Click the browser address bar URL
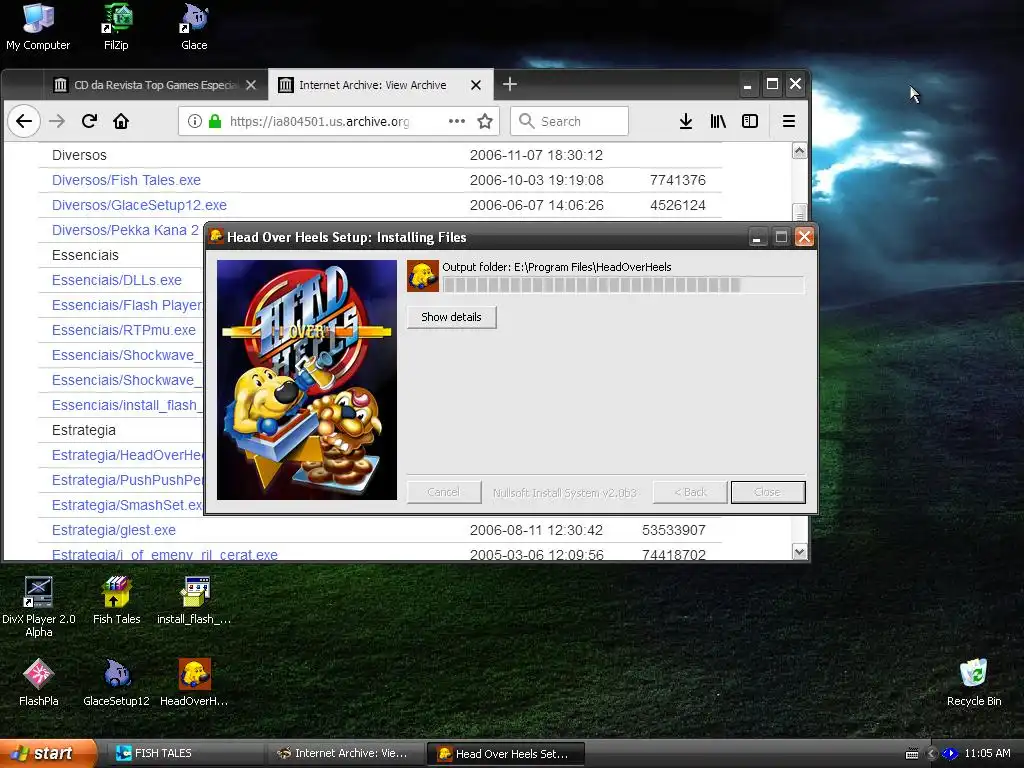 [319, 121]
